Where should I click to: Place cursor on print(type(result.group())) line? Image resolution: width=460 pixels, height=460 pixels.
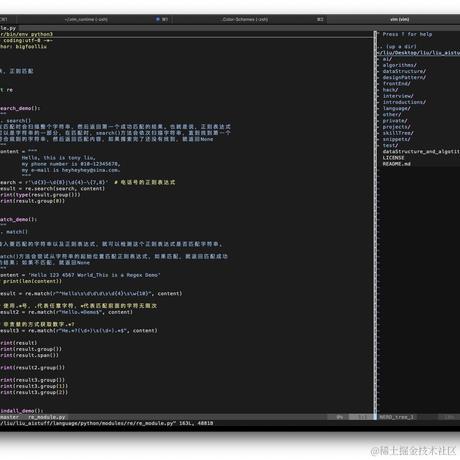pyautogui.click(x=40, y=195)
